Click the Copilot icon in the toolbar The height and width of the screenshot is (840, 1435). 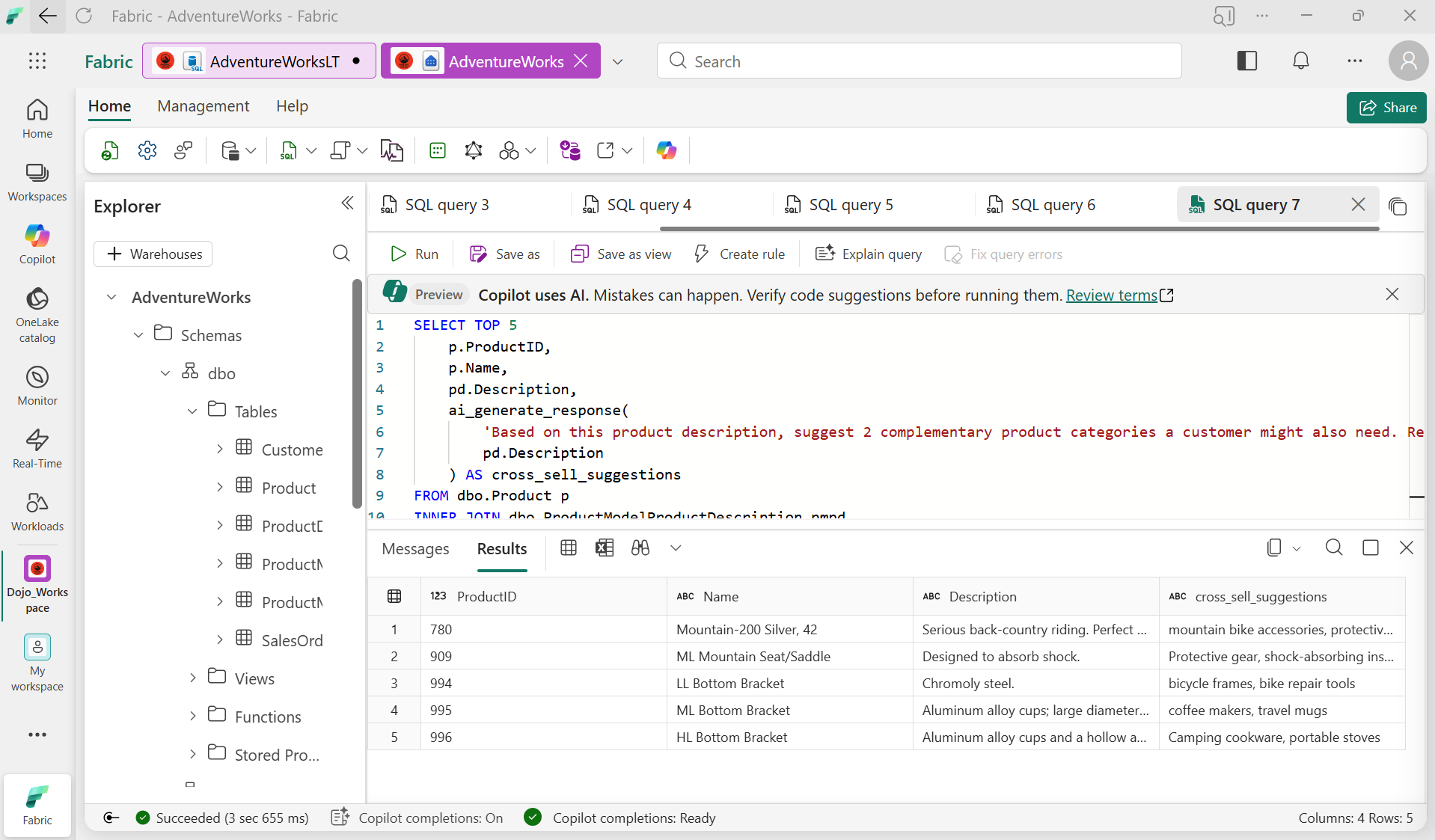pyautogui.click(x=666, y=151)
